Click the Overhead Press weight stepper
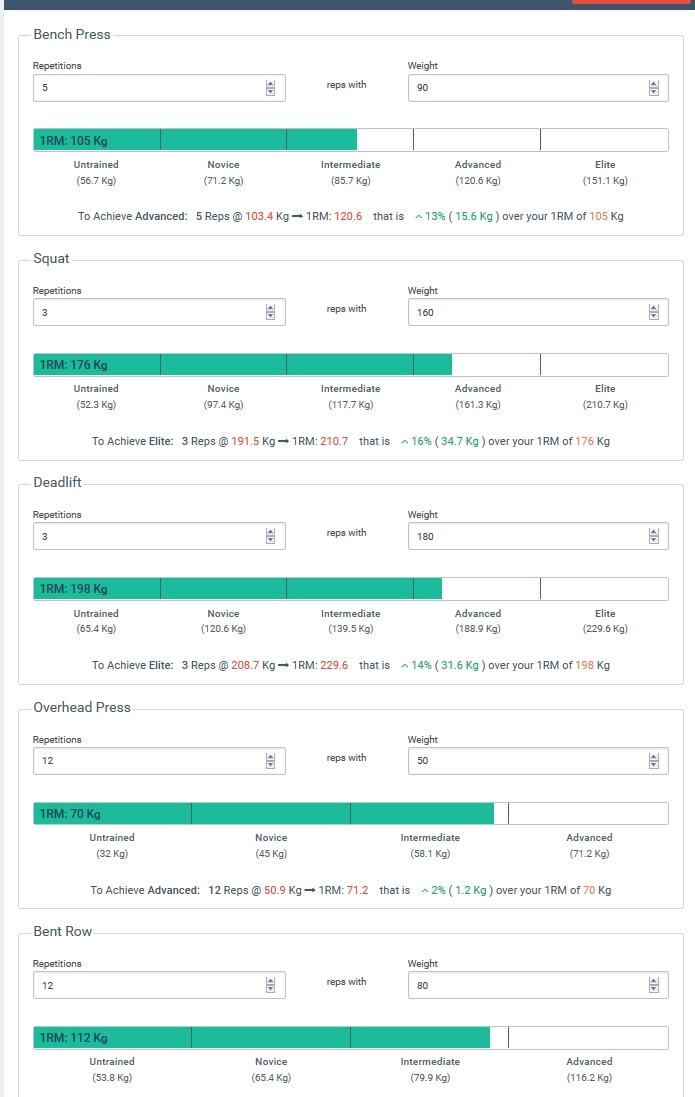Screen dimensions: 695x1097 point(653,761)
